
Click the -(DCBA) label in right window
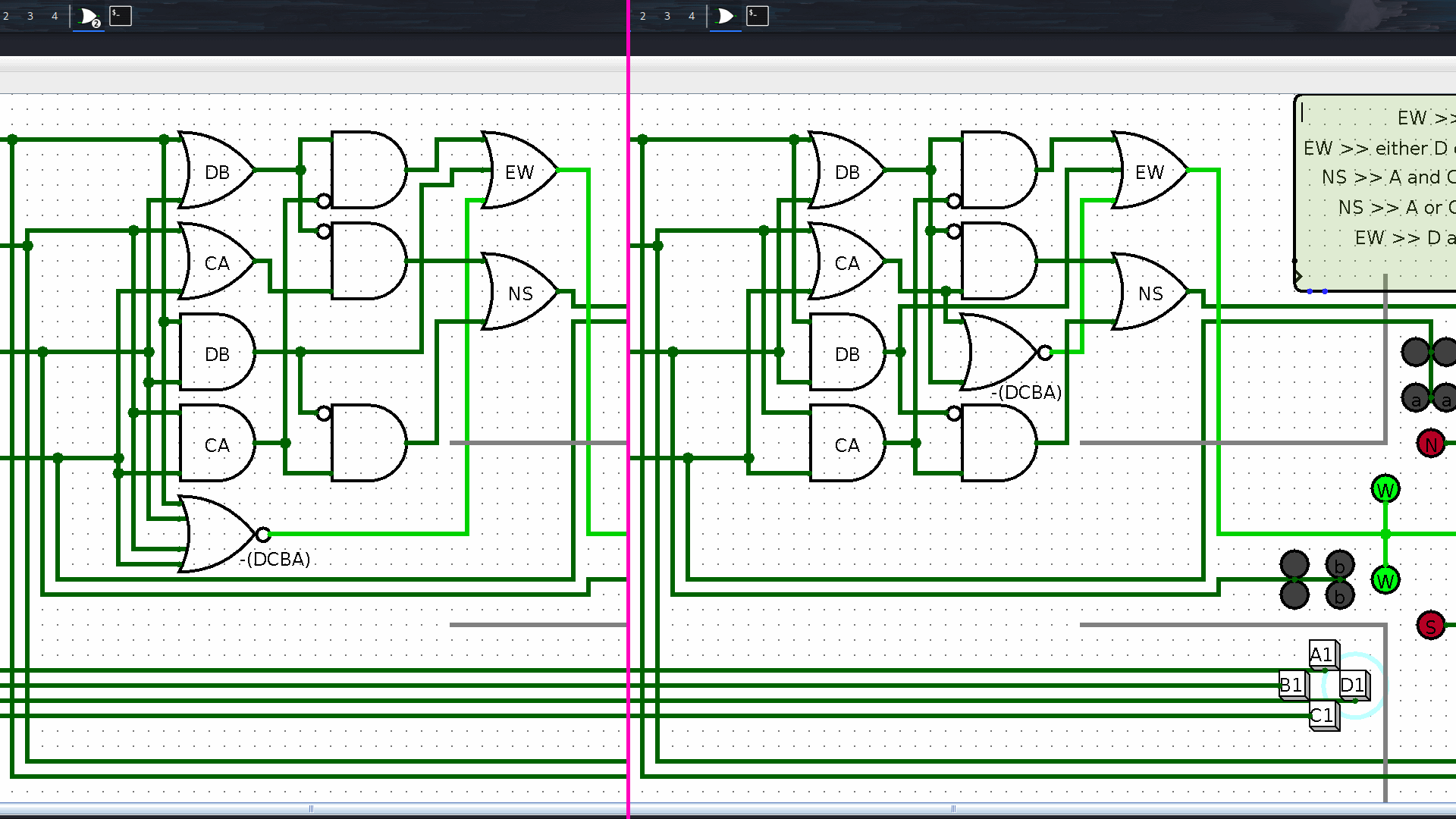(x=1027, y=393)
